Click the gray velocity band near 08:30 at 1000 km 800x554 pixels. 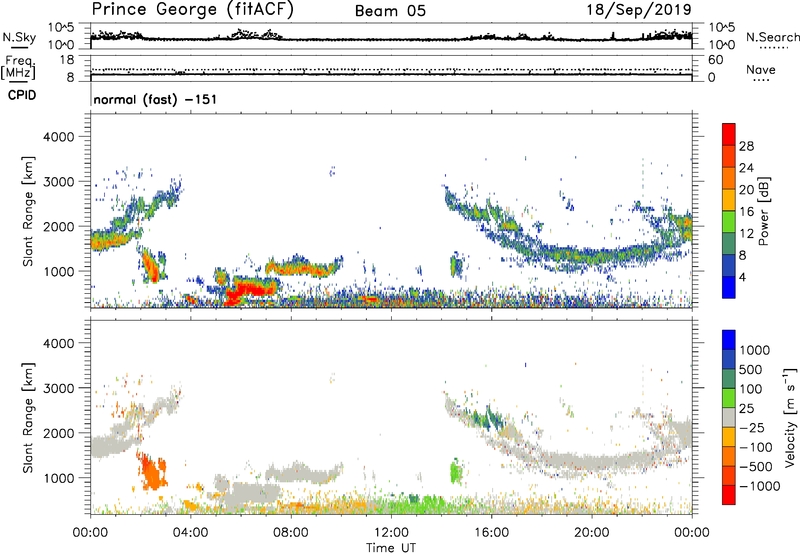(x=304, y=473)
